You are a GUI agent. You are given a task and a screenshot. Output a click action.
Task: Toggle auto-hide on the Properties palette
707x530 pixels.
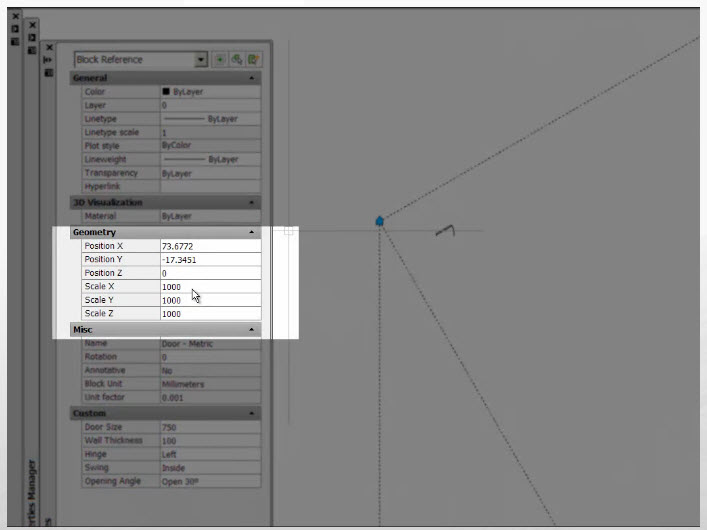[48, 60]
